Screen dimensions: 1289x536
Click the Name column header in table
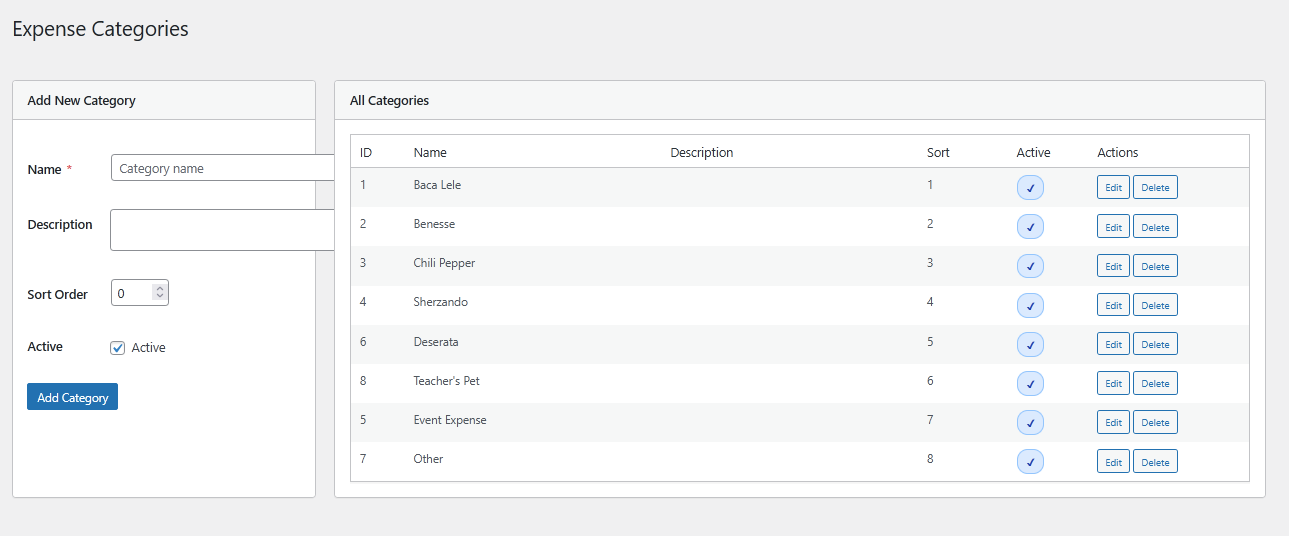[x=430, y=153]
